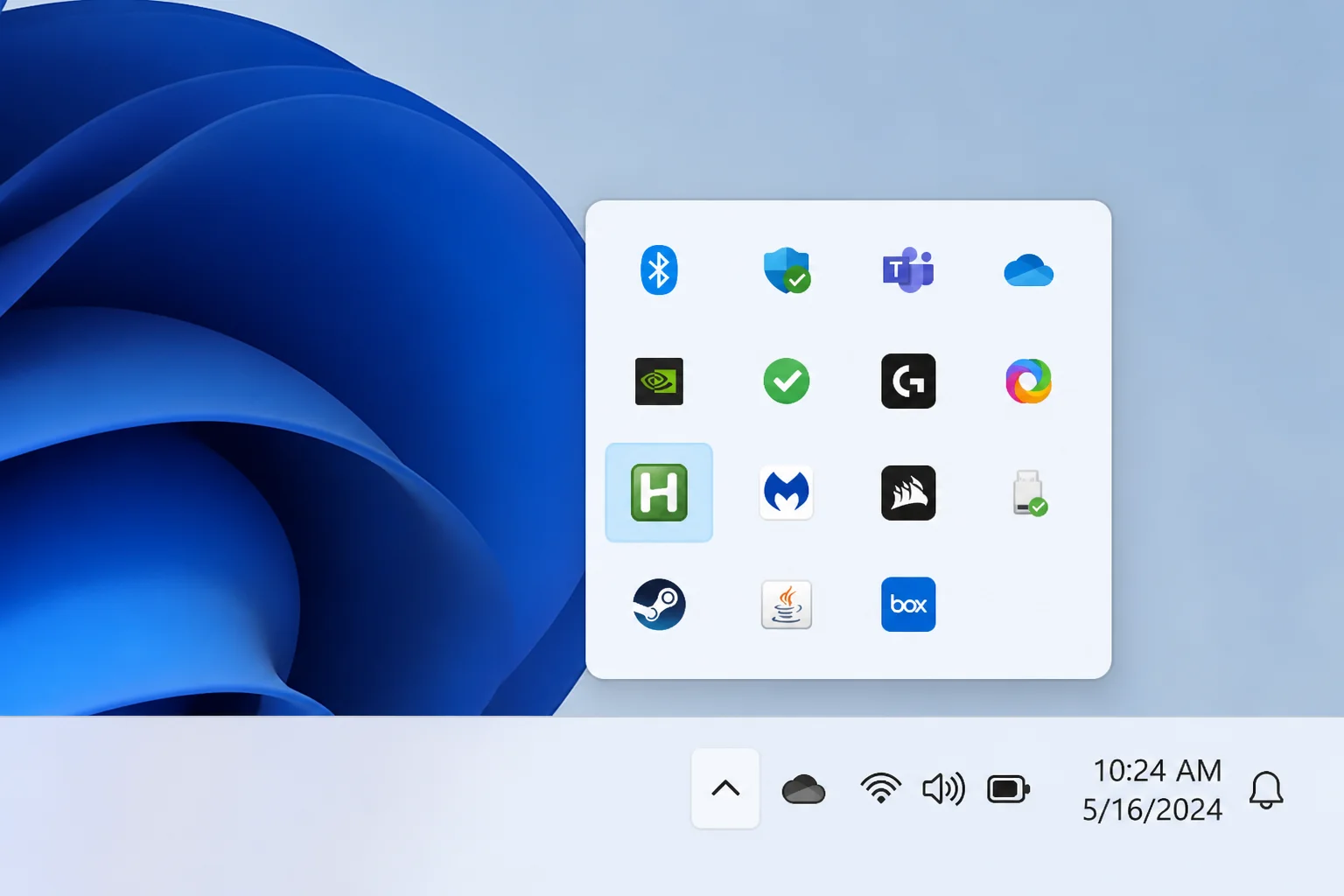Click the green checkmark circle icon
The height and width of the screenshot is (896, 1344).
[787, 381]
